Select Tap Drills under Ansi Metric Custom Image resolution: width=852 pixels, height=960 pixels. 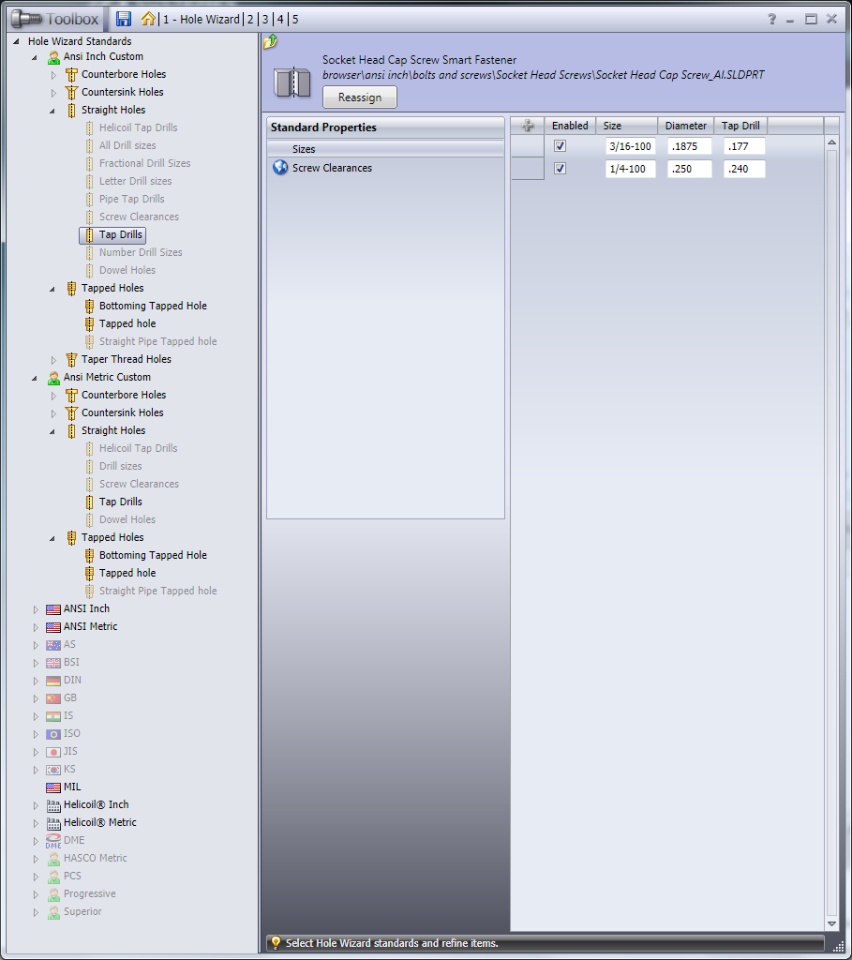tap(121, 501)
